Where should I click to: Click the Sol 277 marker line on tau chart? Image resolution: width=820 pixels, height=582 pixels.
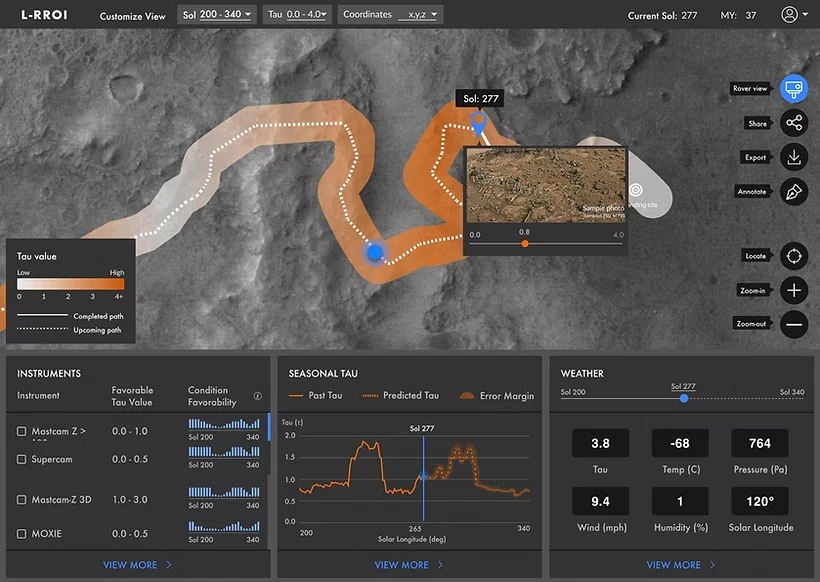[423, 480]
